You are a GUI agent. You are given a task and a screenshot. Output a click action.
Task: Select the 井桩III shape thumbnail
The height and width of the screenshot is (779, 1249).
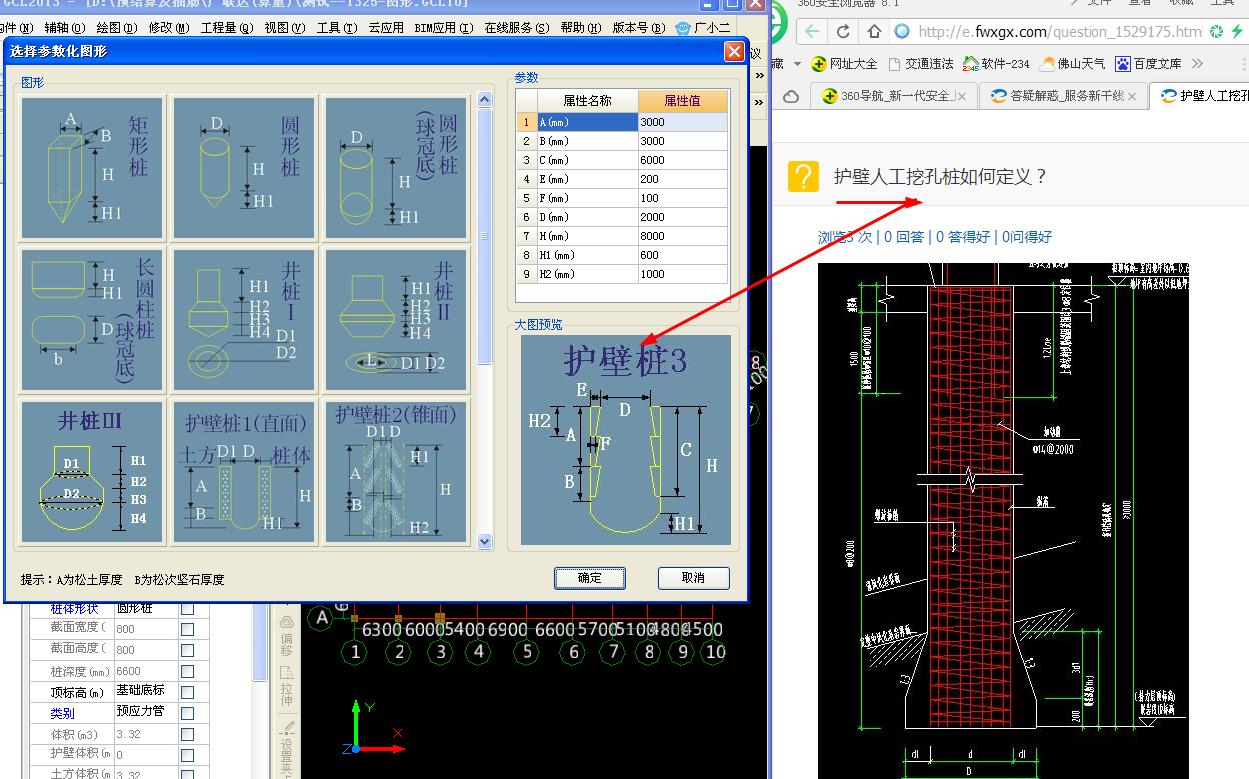[92, 472]
